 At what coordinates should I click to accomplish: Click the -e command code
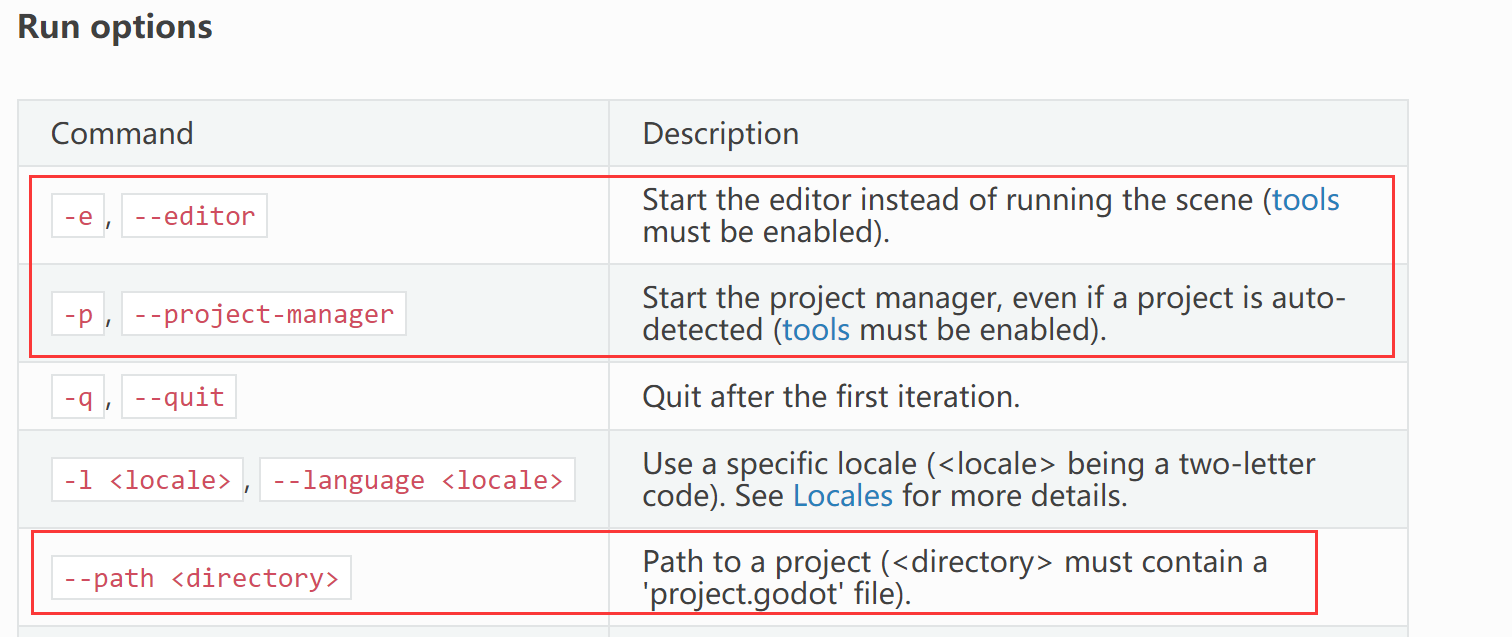point(78,216)
